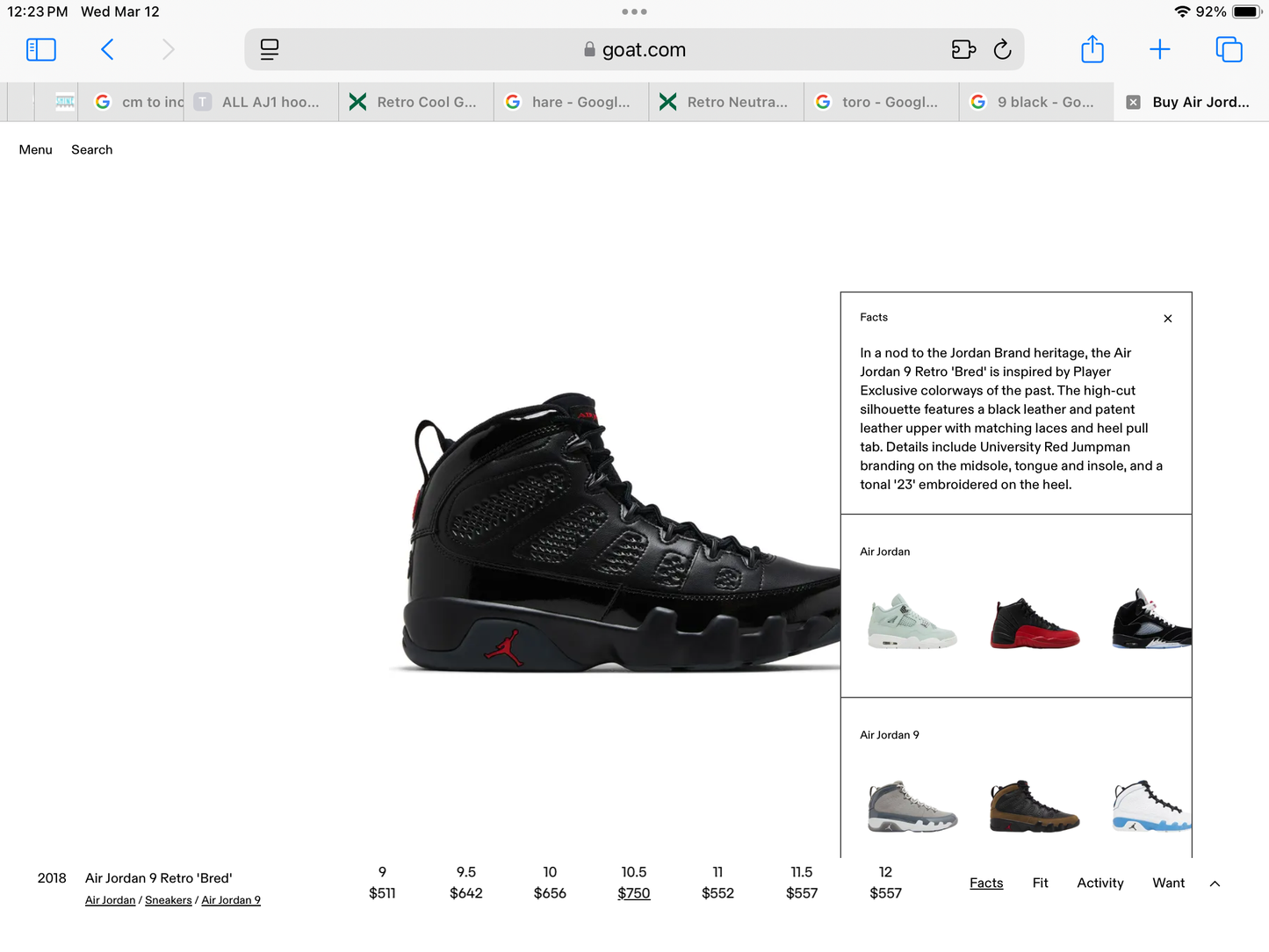Open the page reader menu icon
This screenshot has height=952, width=1269.
pyautogui.click(x=270, y=49)
